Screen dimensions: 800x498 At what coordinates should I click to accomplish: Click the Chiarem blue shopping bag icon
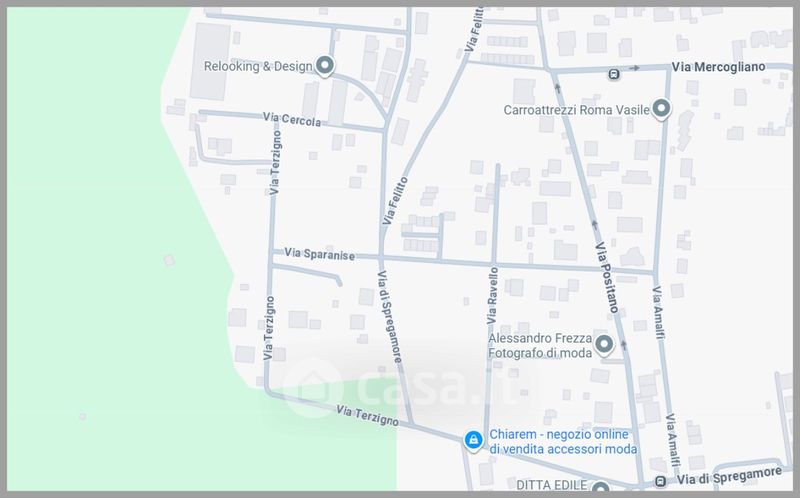[472, 439]
